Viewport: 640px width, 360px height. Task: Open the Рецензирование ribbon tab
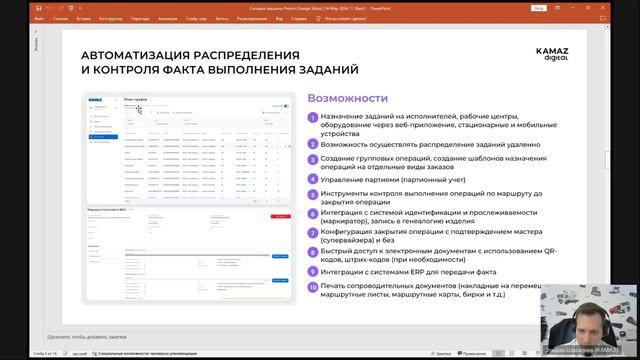pyautogui.click(x=252, y=19)
